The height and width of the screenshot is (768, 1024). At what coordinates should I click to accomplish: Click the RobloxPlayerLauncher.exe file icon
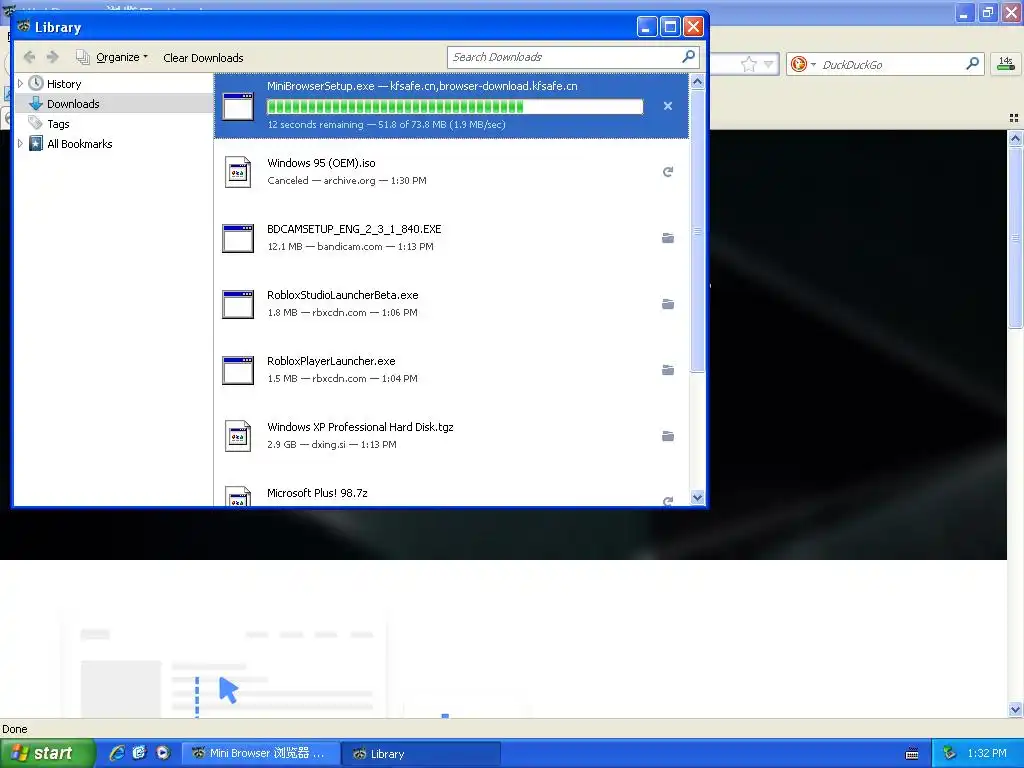point(238,370)
